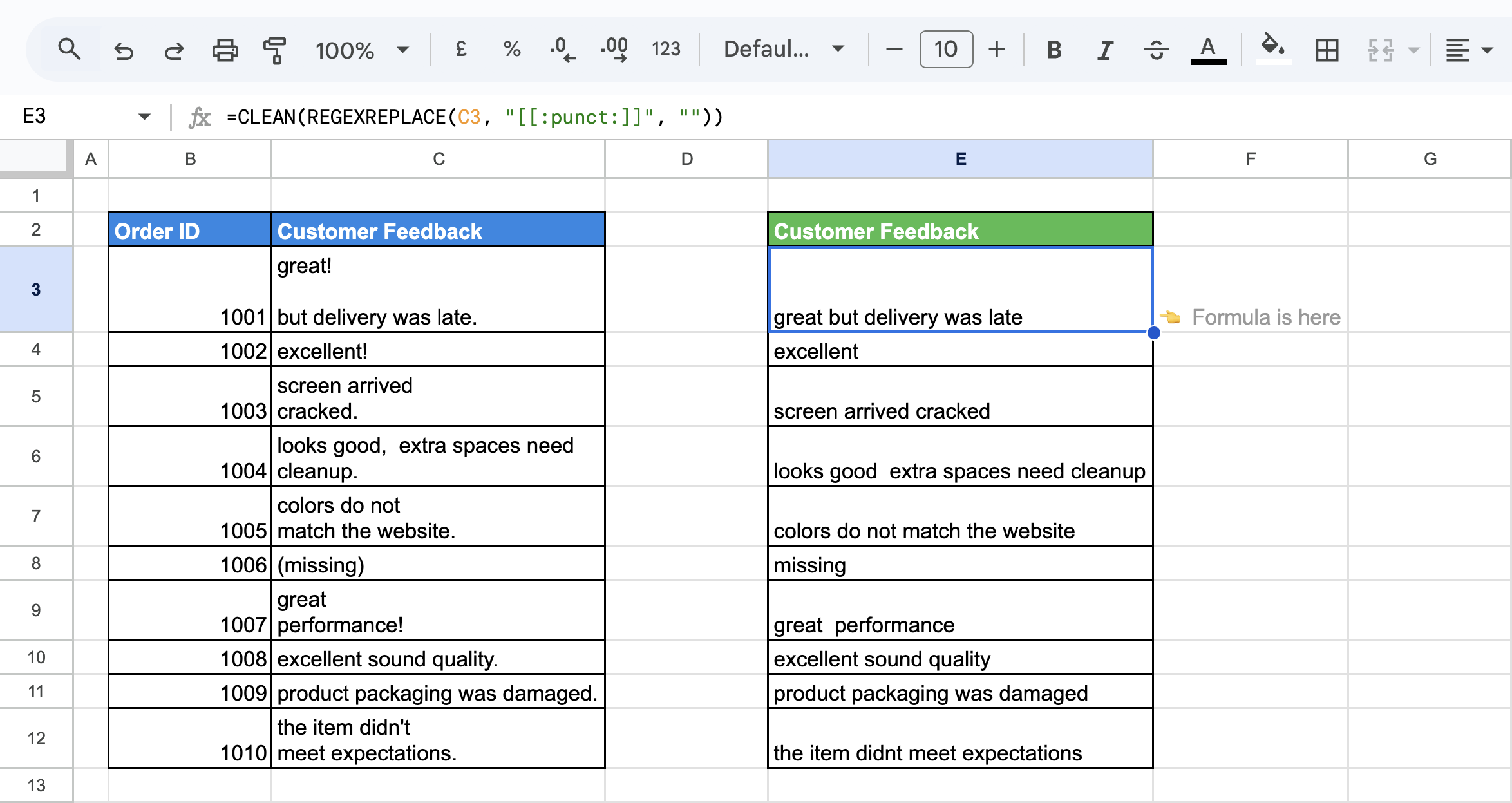Click decrease decimal places icon
Image resolution: width=1512 pixels, height=803 pixels.
point(562,49)
